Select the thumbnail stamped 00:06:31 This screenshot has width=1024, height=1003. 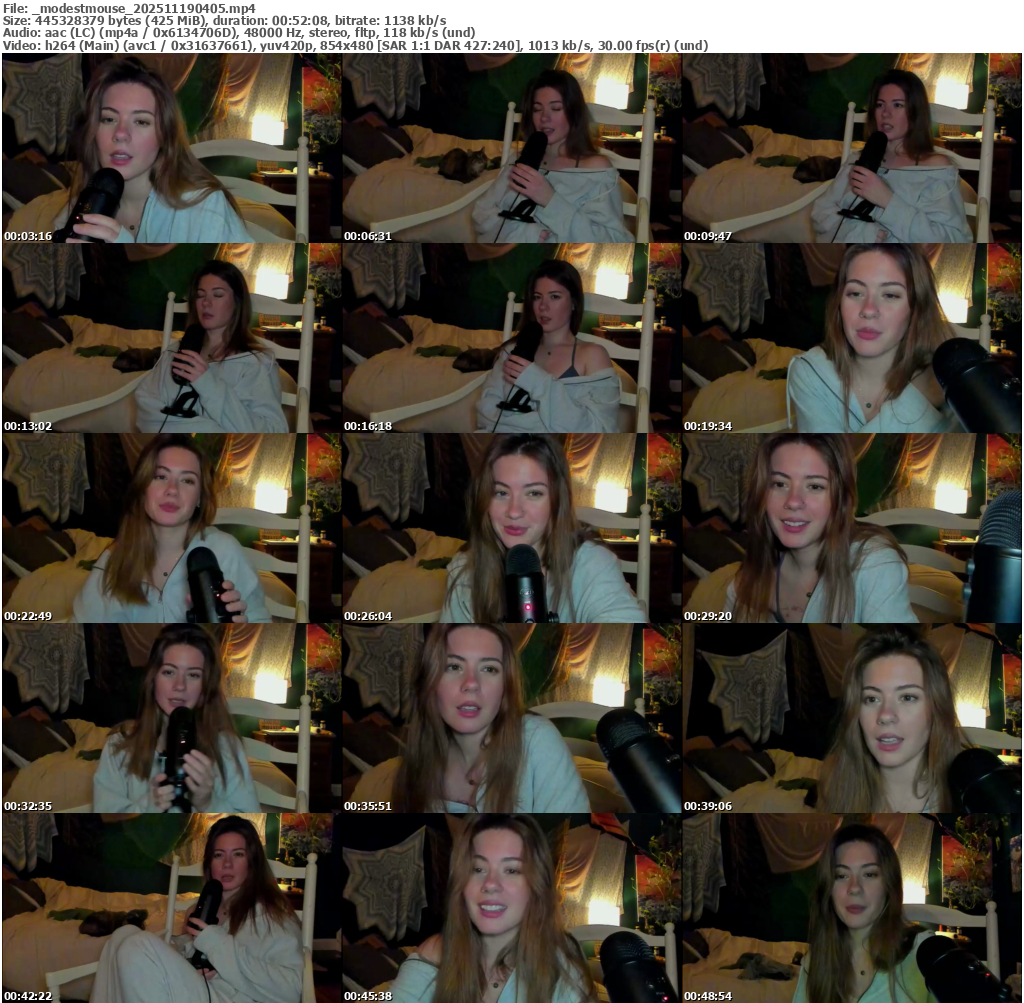(x=512, y=148)
